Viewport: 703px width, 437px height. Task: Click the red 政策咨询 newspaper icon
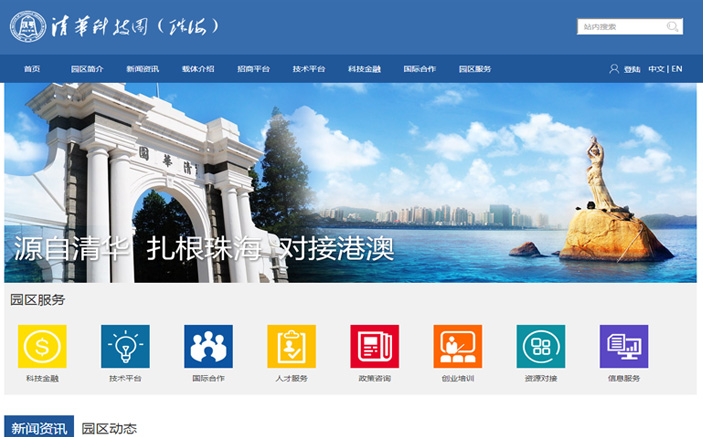click(375, 346)
